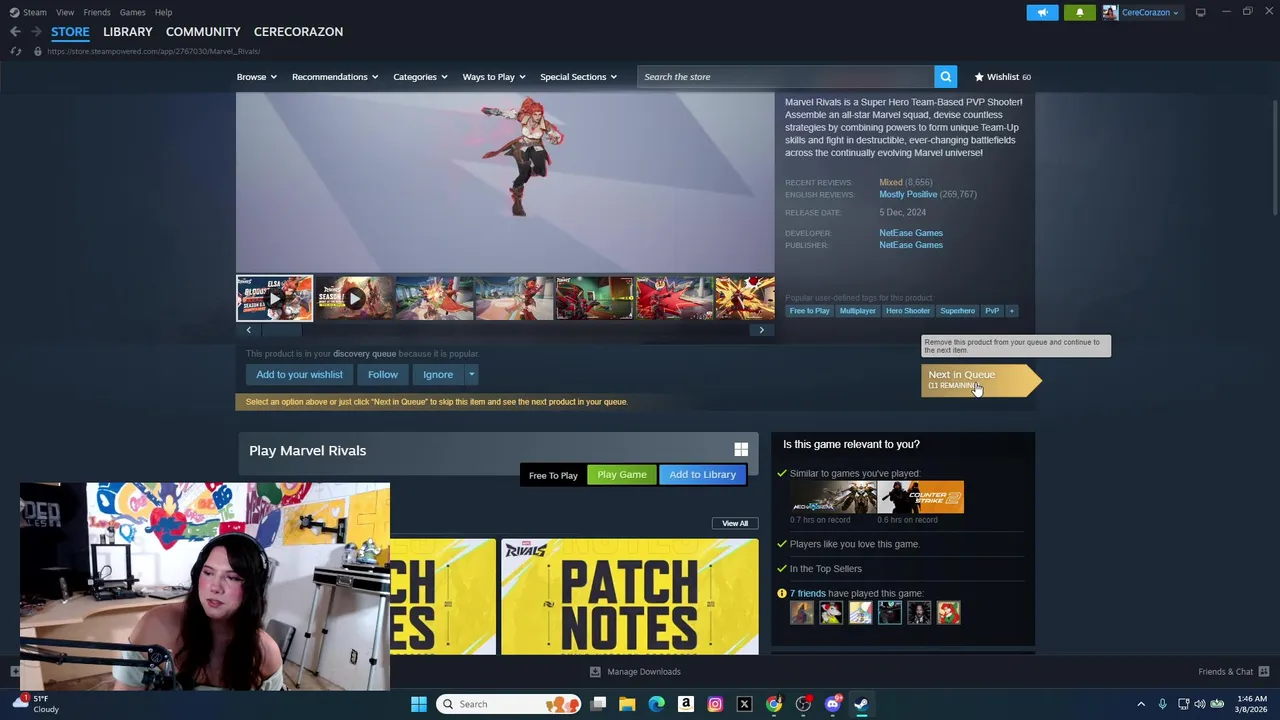Open X app from the taskbar
The width and height of the screenshot is (1280, 720).
tap(744, 704)
